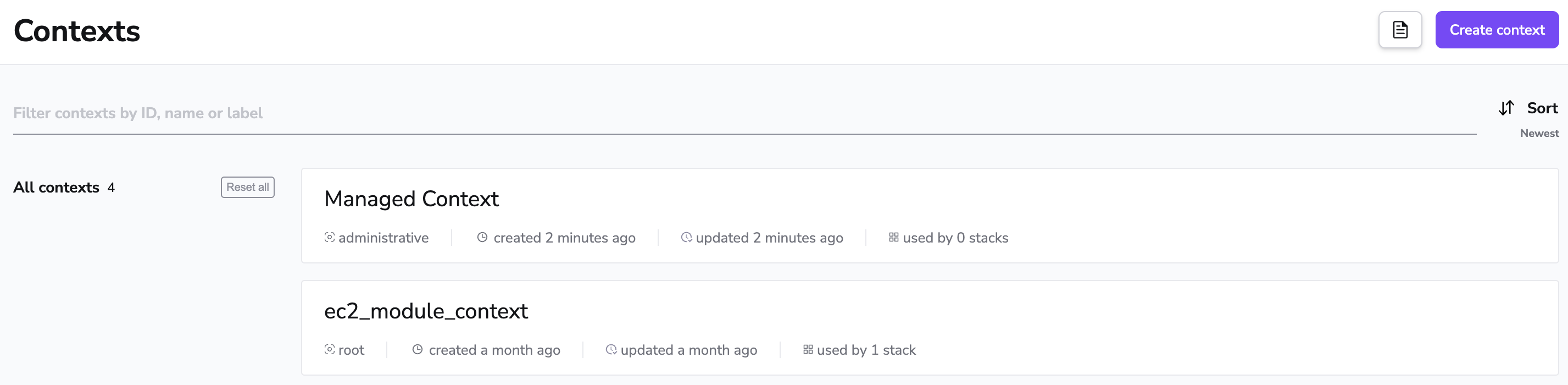Screen dimensions: 1568x385
Task: Click the administrative space label
Action: (384, 238)
